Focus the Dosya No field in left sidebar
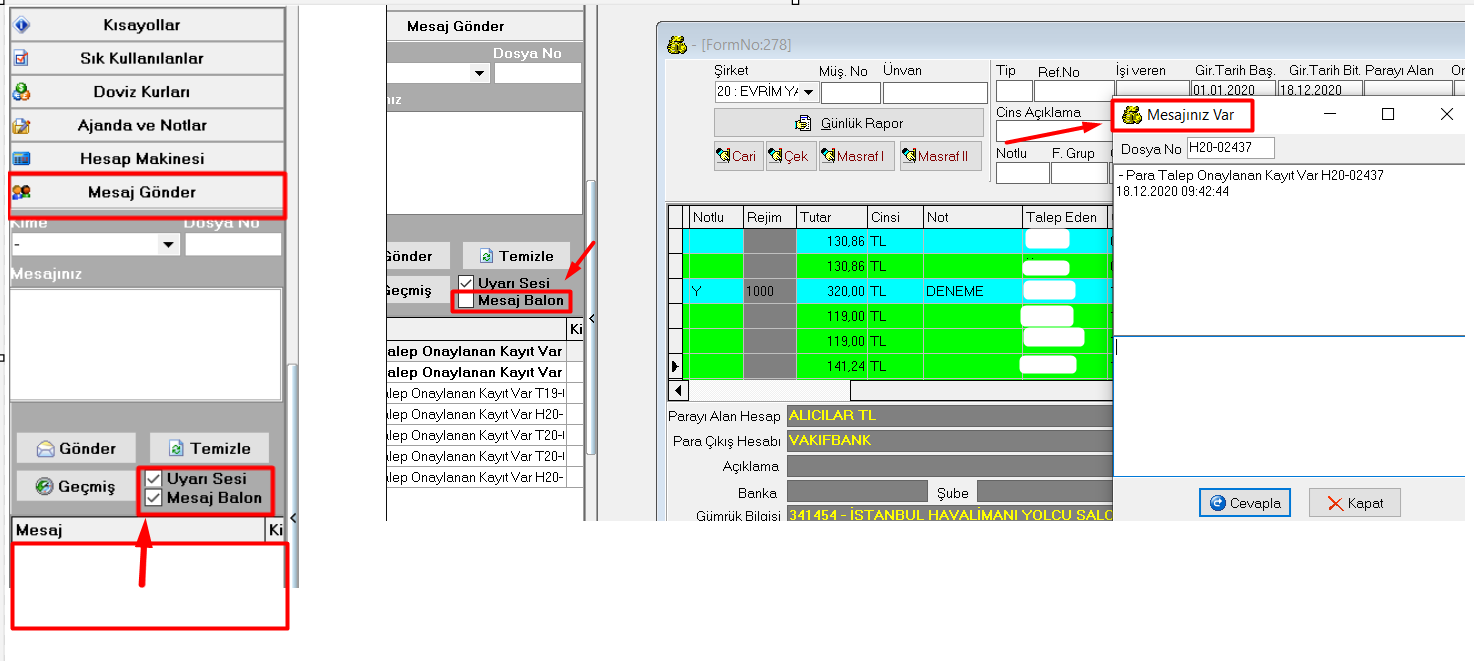This screenshot has width=1474, height=661. [233, 244]
